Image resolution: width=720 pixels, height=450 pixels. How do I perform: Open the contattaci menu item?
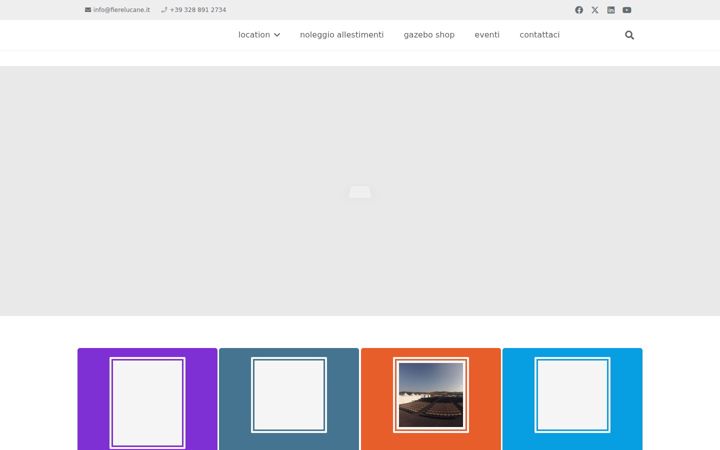[540, 35]
